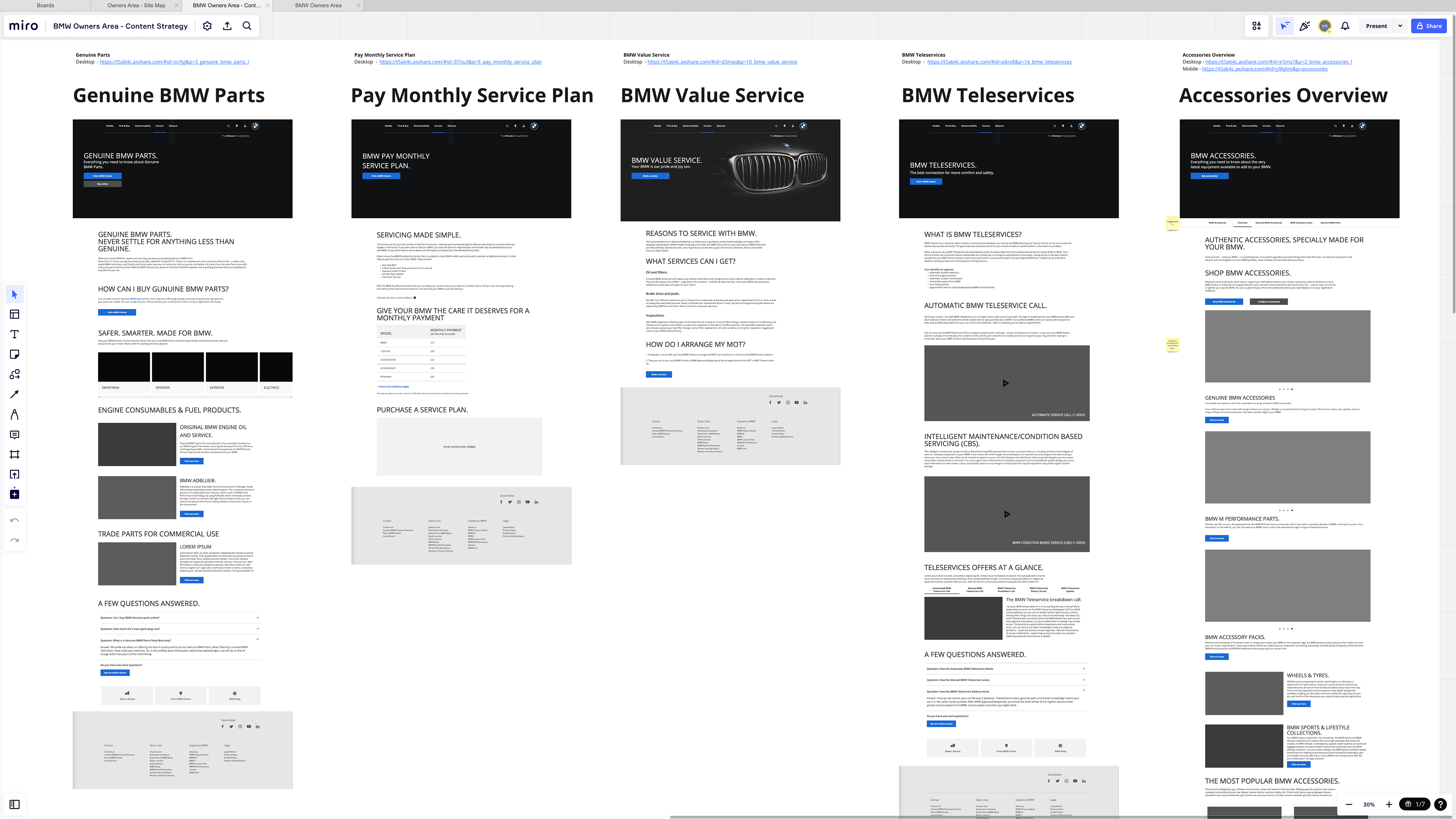Open the notifications bell
The width and height of the screenshot is (1456, 819).
(x=1345, y=26)
